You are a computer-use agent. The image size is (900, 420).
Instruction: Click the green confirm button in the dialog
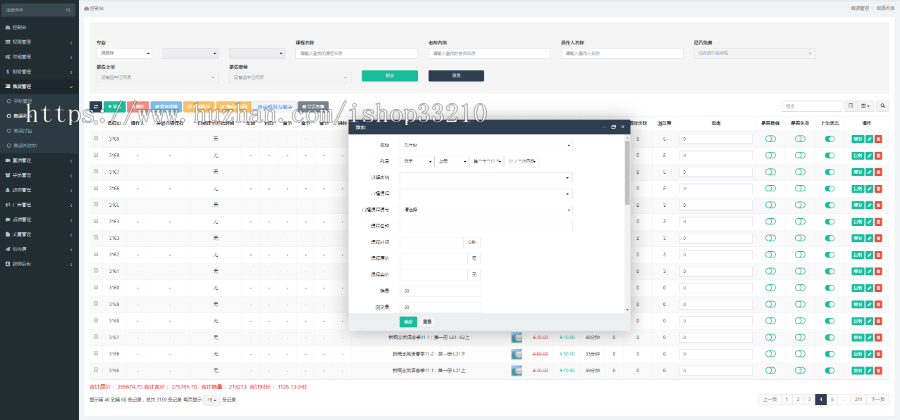point(408,321)
